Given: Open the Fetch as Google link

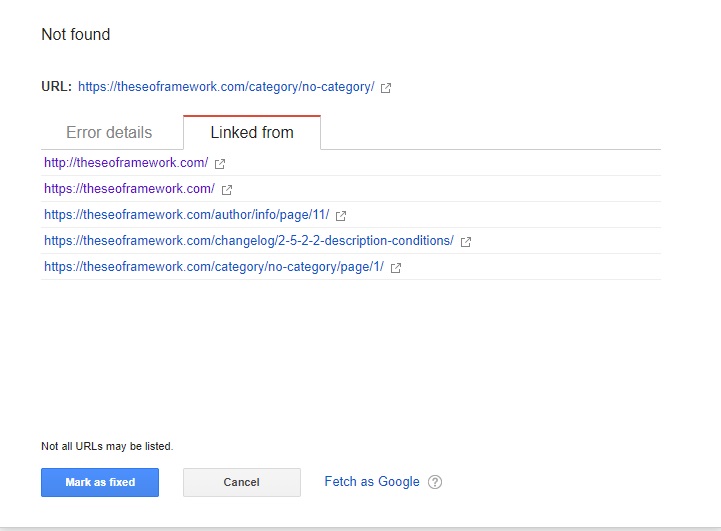Looking at the screenshot, I should (372, 482).
